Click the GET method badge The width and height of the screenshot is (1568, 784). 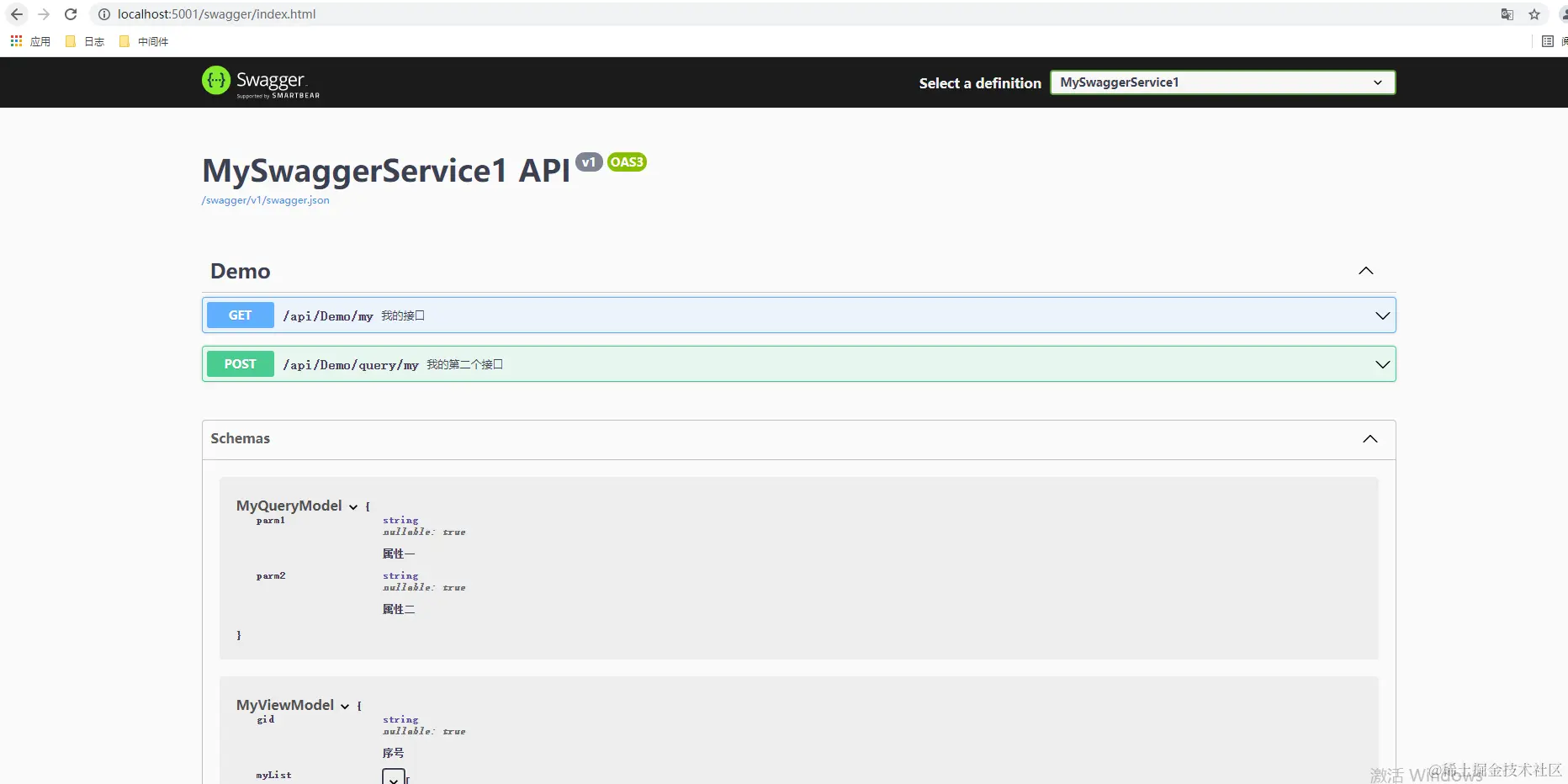tap(241, 315)
